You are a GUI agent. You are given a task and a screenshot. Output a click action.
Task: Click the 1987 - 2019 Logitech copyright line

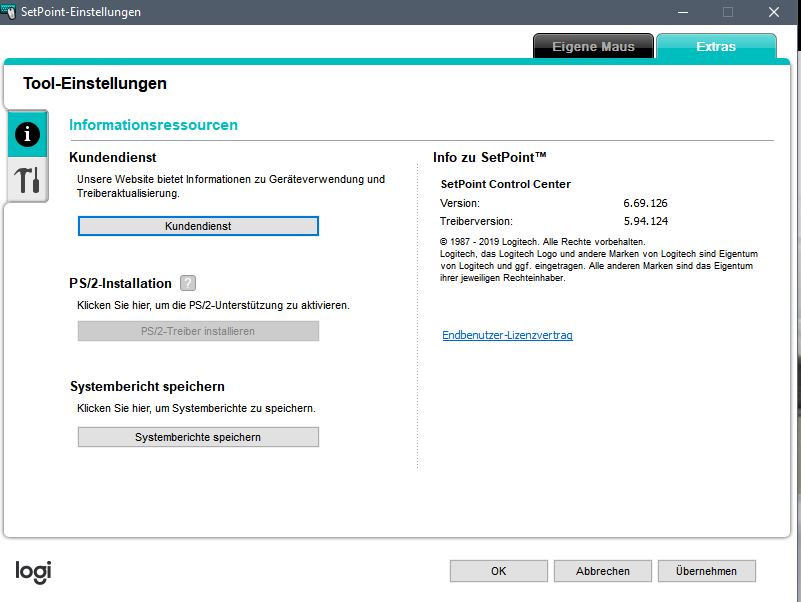(x=543, y=242)
